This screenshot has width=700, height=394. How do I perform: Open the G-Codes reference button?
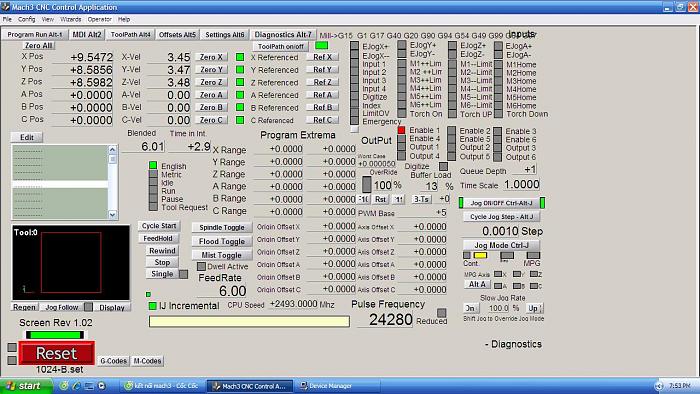click(113, 361)
